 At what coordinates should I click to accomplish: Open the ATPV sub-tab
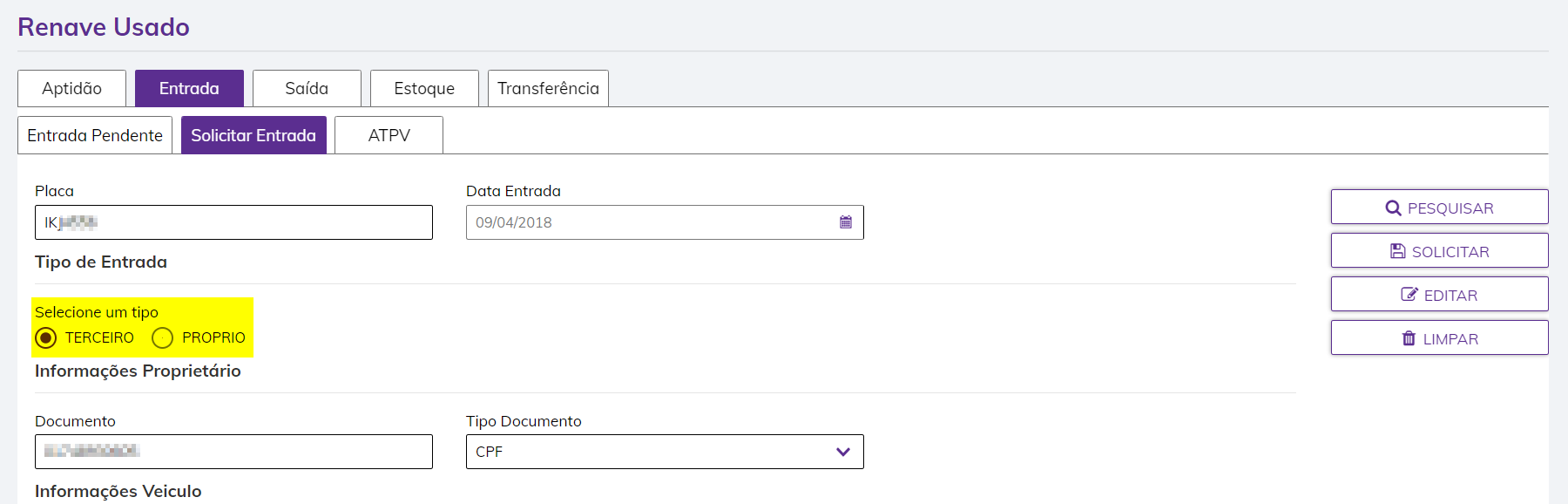(389, 135)
